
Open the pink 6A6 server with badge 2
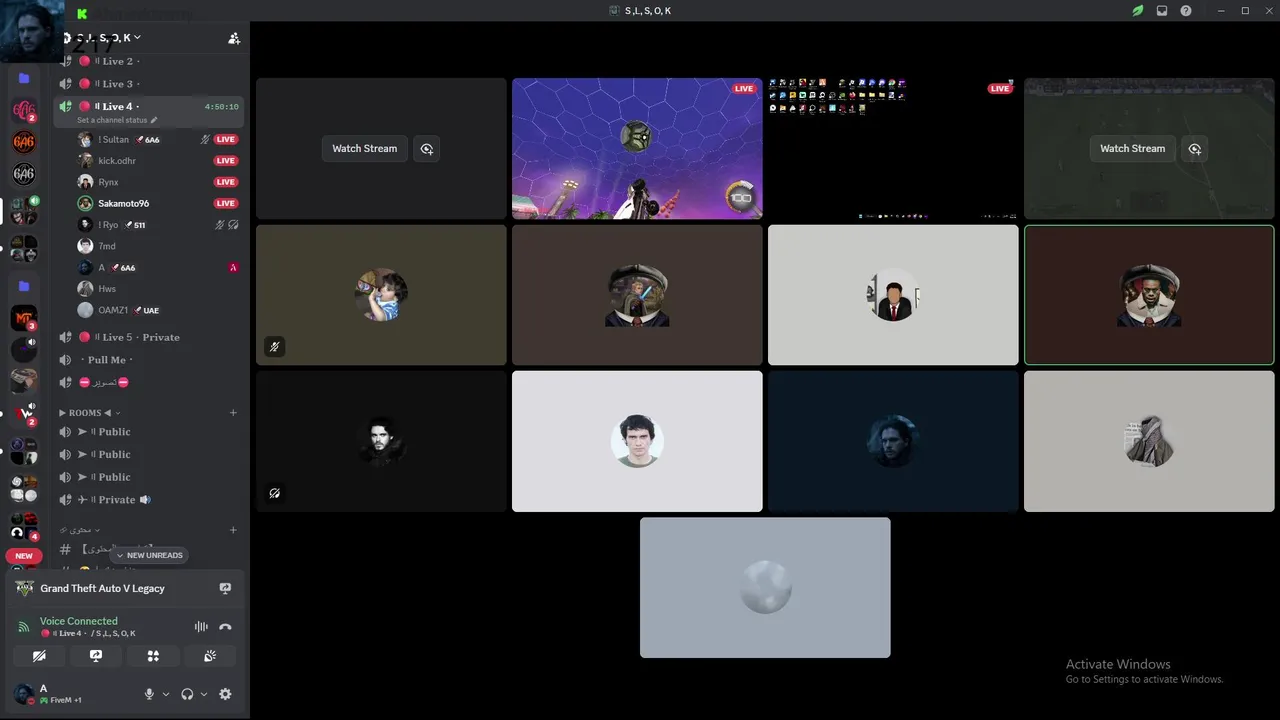point(24,111)
